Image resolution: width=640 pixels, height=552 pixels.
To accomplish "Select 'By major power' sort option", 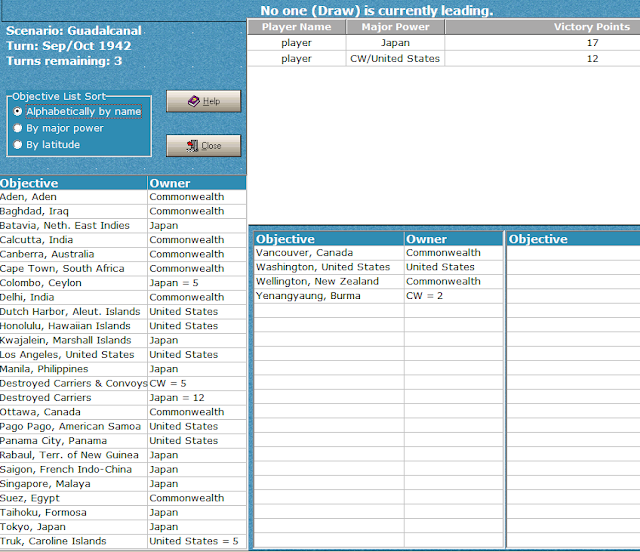I will click(59, 128).
